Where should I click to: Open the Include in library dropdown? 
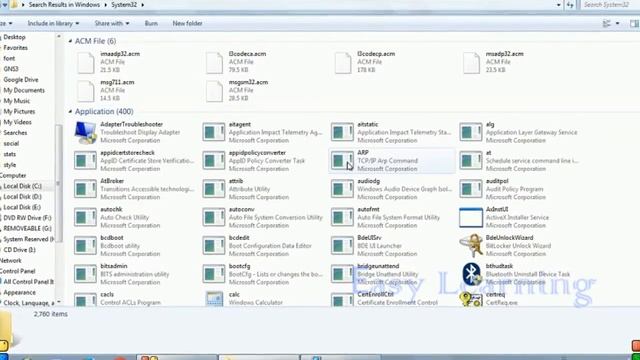53,24
